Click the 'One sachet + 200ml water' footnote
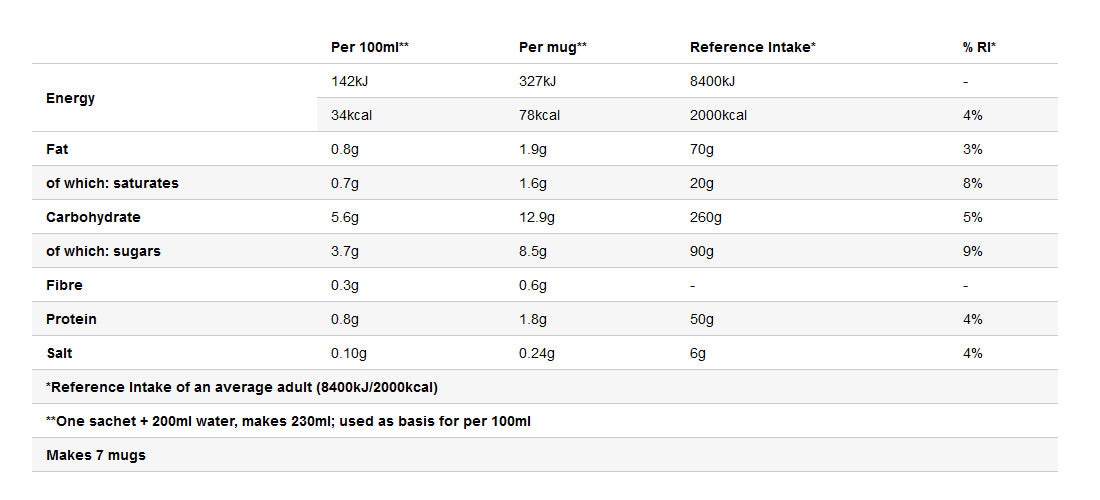The width and height of the screenshot is (1100, 500). click(x=288, y=421)
